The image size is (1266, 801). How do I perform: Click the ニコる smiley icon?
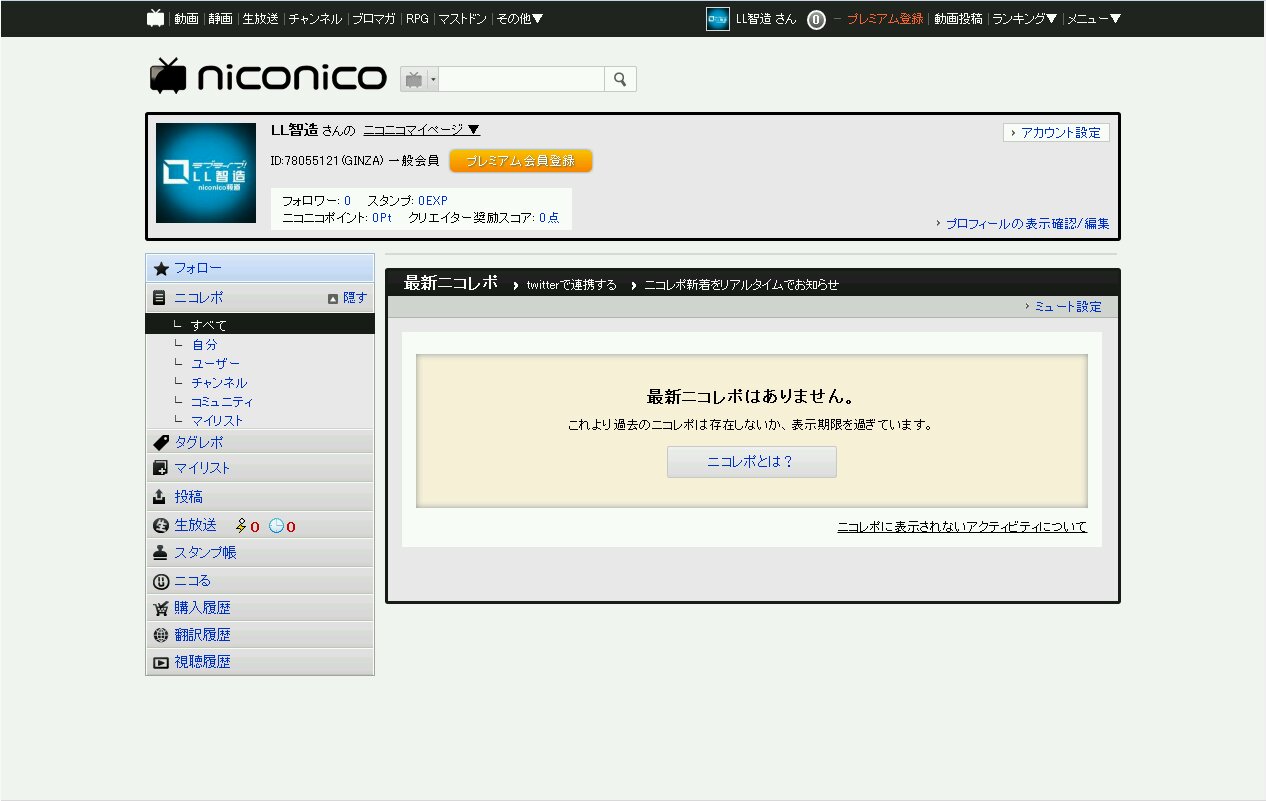160,581
